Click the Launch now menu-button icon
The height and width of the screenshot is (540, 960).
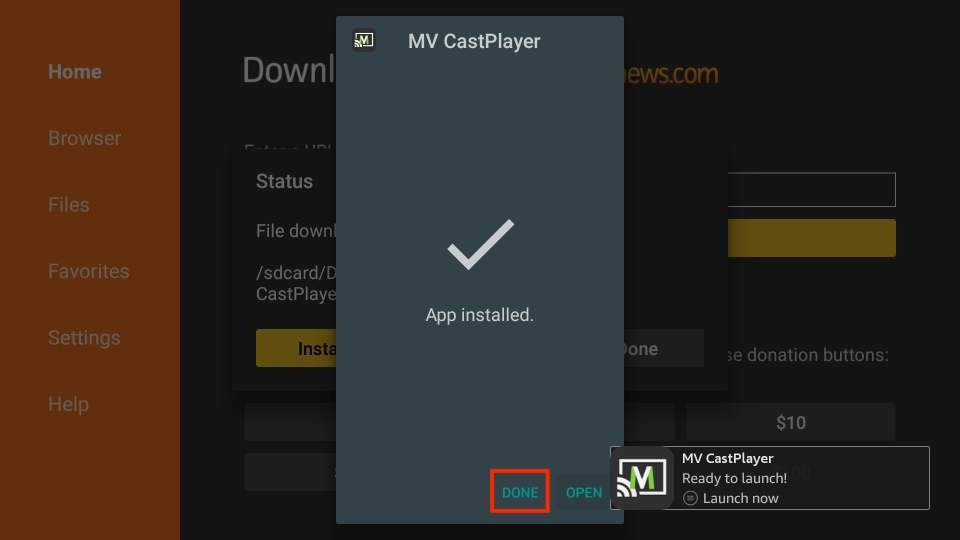click(690, 498)
